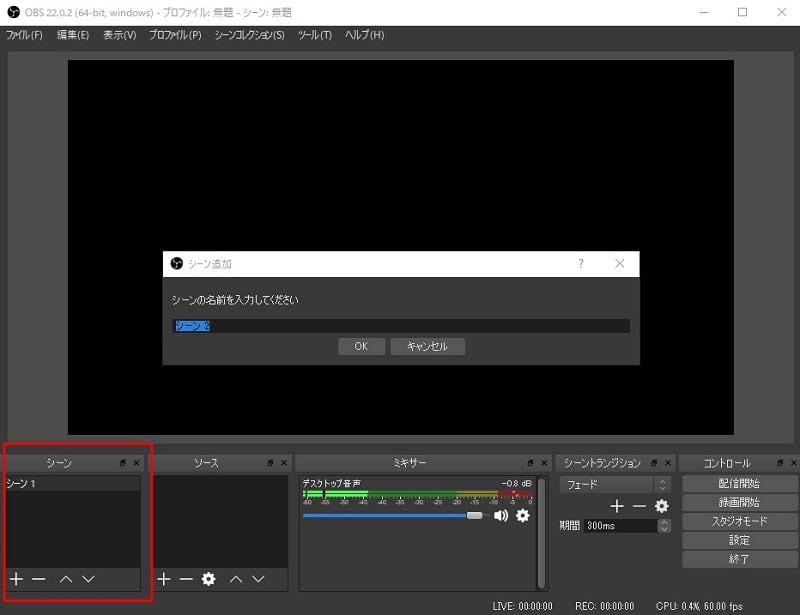Open デスクトップ音声 settings gear in the mixer
This screenshot has width=800, height=615.
point(522,515)
